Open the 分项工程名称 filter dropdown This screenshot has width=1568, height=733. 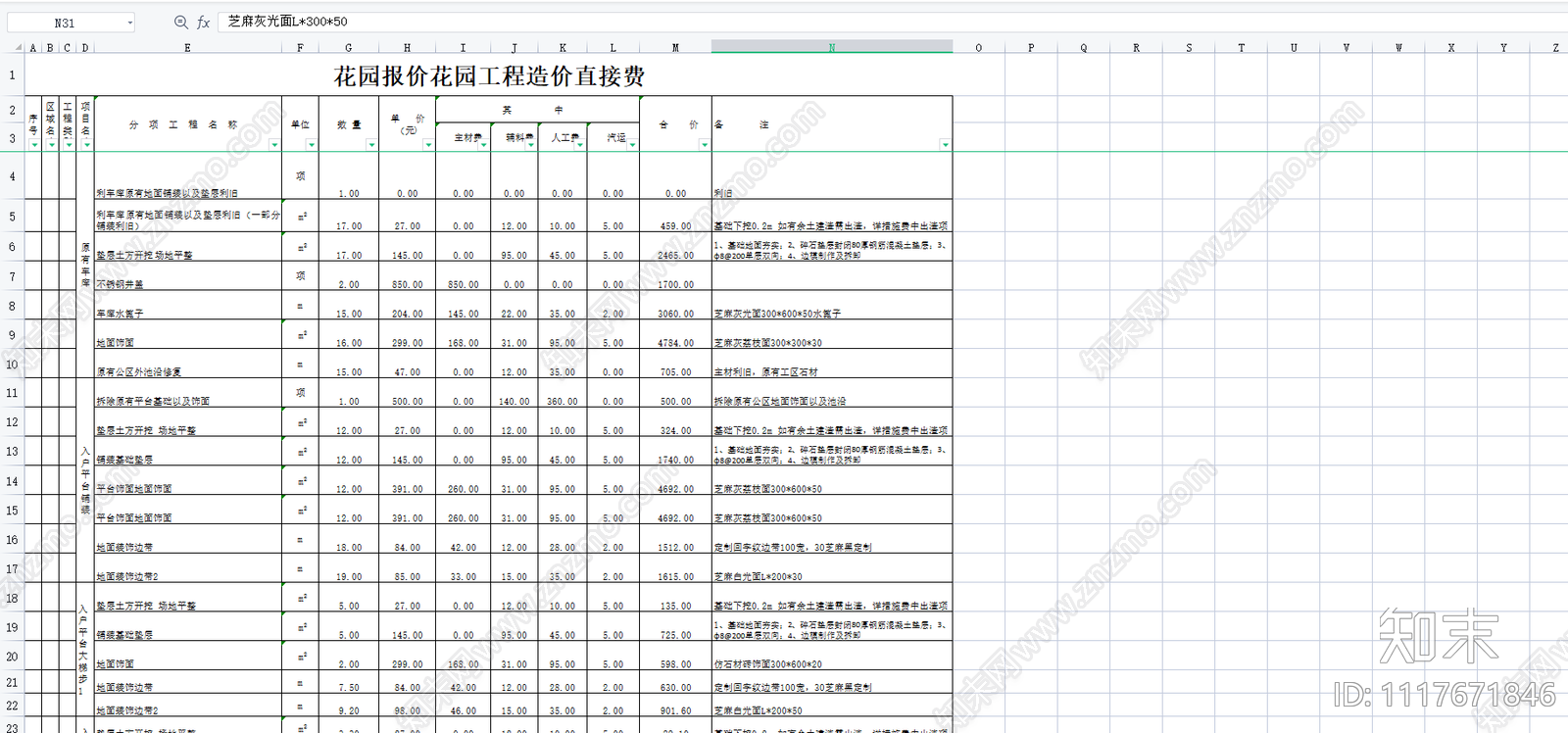pos(274,145)
